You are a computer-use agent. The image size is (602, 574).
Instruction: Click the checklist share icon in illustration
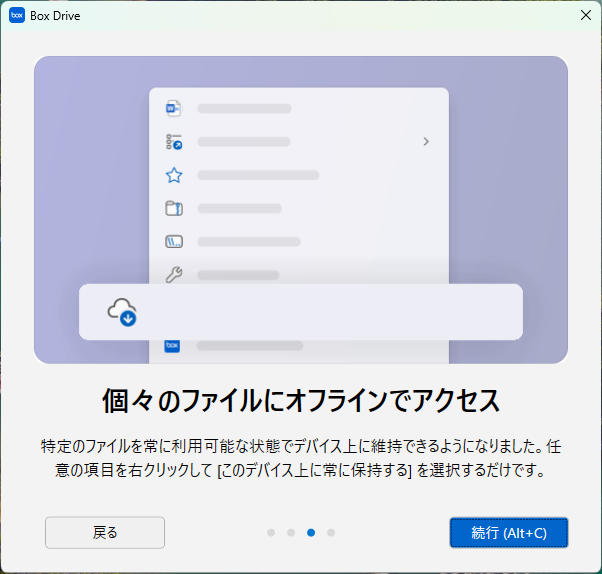pyautogui.click(x=174, y=142)
